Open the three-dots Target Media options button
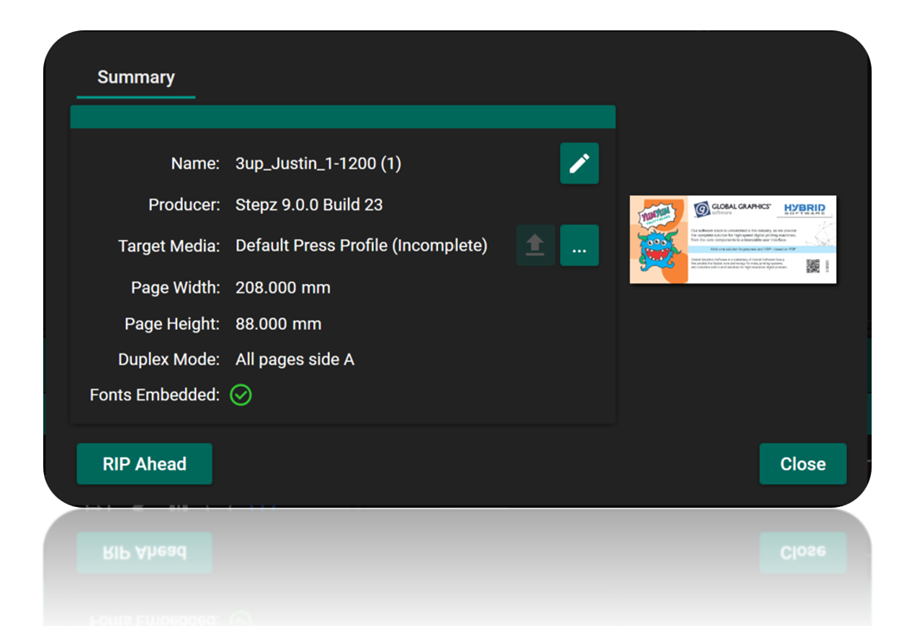This screenshot has height=626, width=905. point(579,246)
